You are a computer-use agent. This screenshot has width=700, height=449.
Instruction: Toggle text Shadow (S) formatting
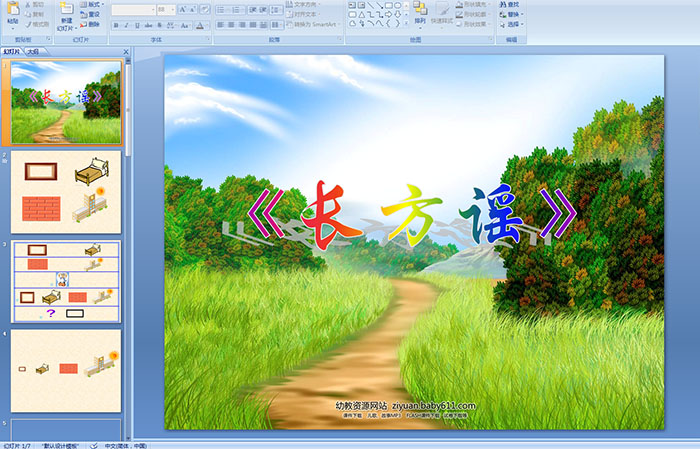[x=159, y=25]
